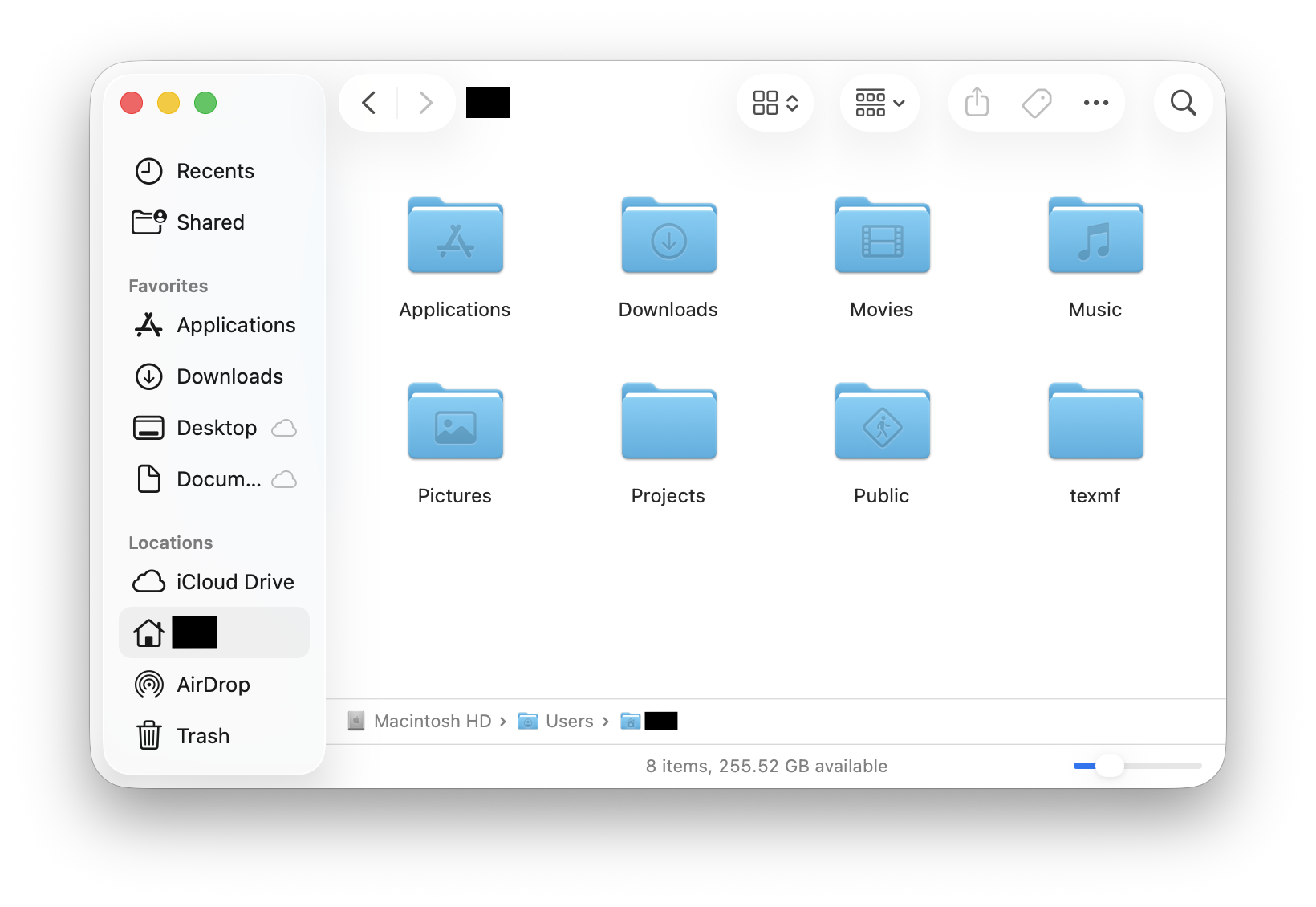Click the Search magnifier icon

coord(1184,103)
